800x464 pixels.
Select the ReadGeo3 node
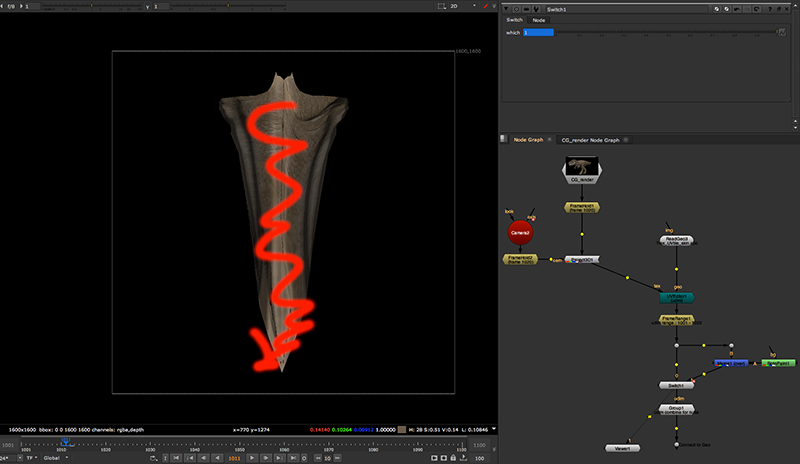[x=679, y=241]
